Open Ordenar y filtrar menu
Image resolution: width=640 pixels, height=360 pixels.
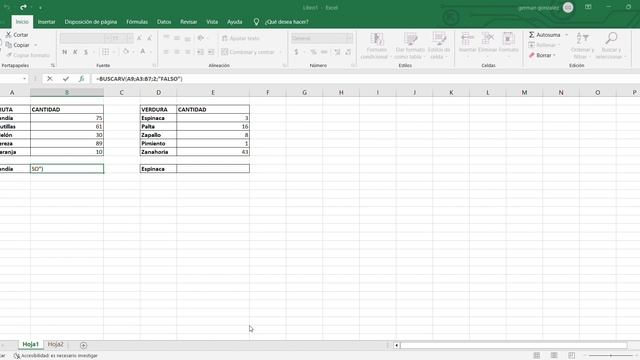pos(582,46)
